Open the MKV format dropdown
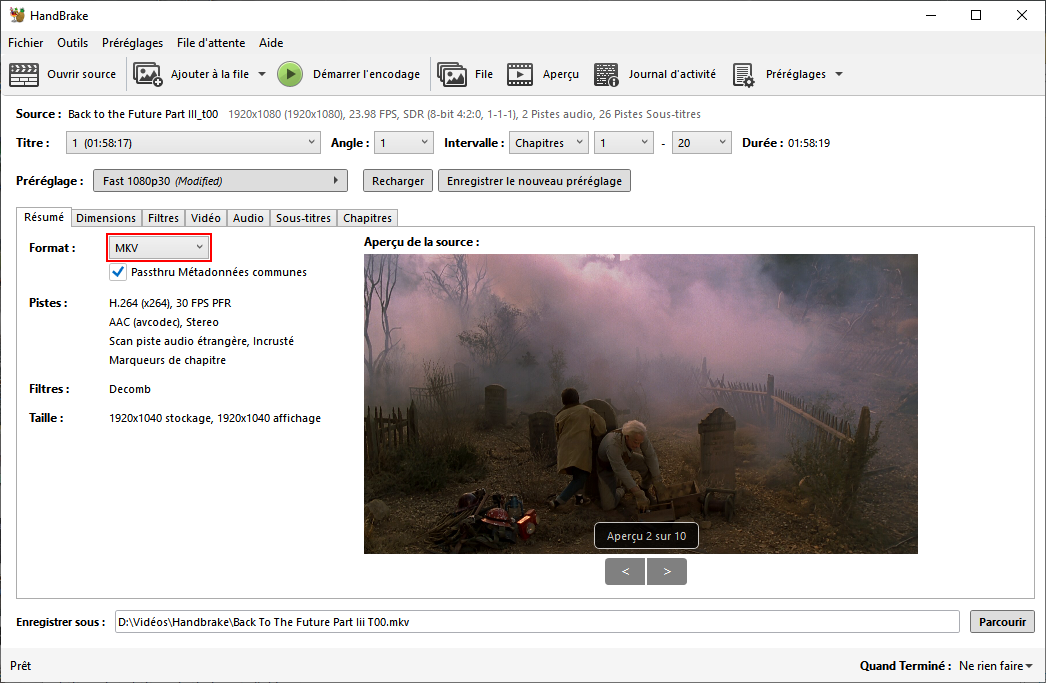Screen dimensions: 1046x683 pos(158,247)
